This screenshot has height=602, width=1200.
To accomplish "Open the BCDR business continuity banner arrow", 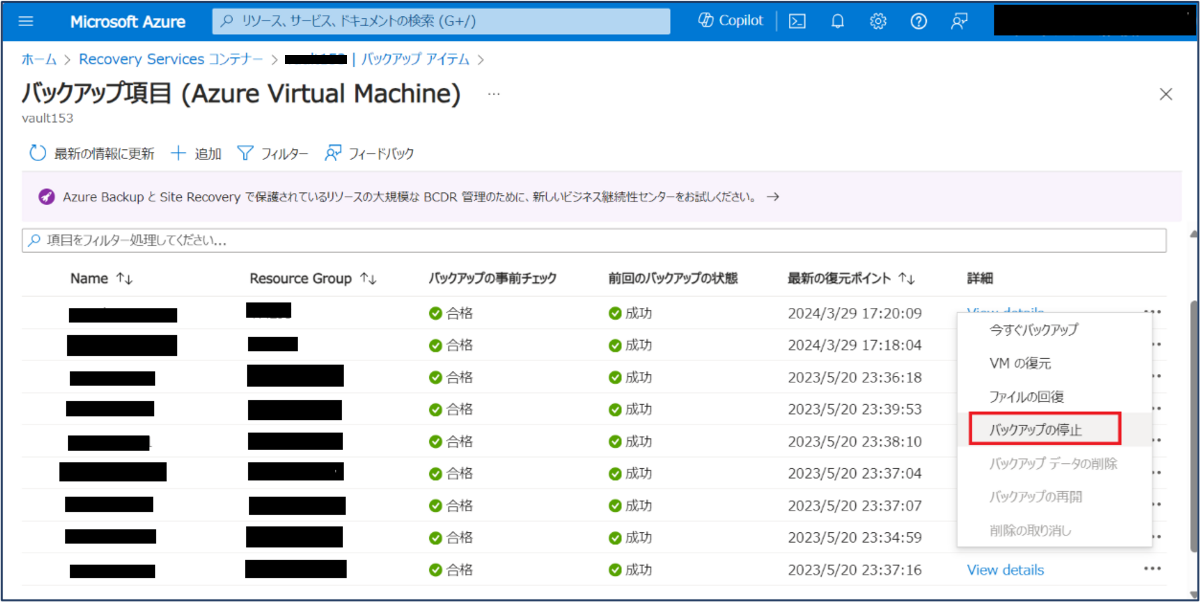I will tap(773, 197).
